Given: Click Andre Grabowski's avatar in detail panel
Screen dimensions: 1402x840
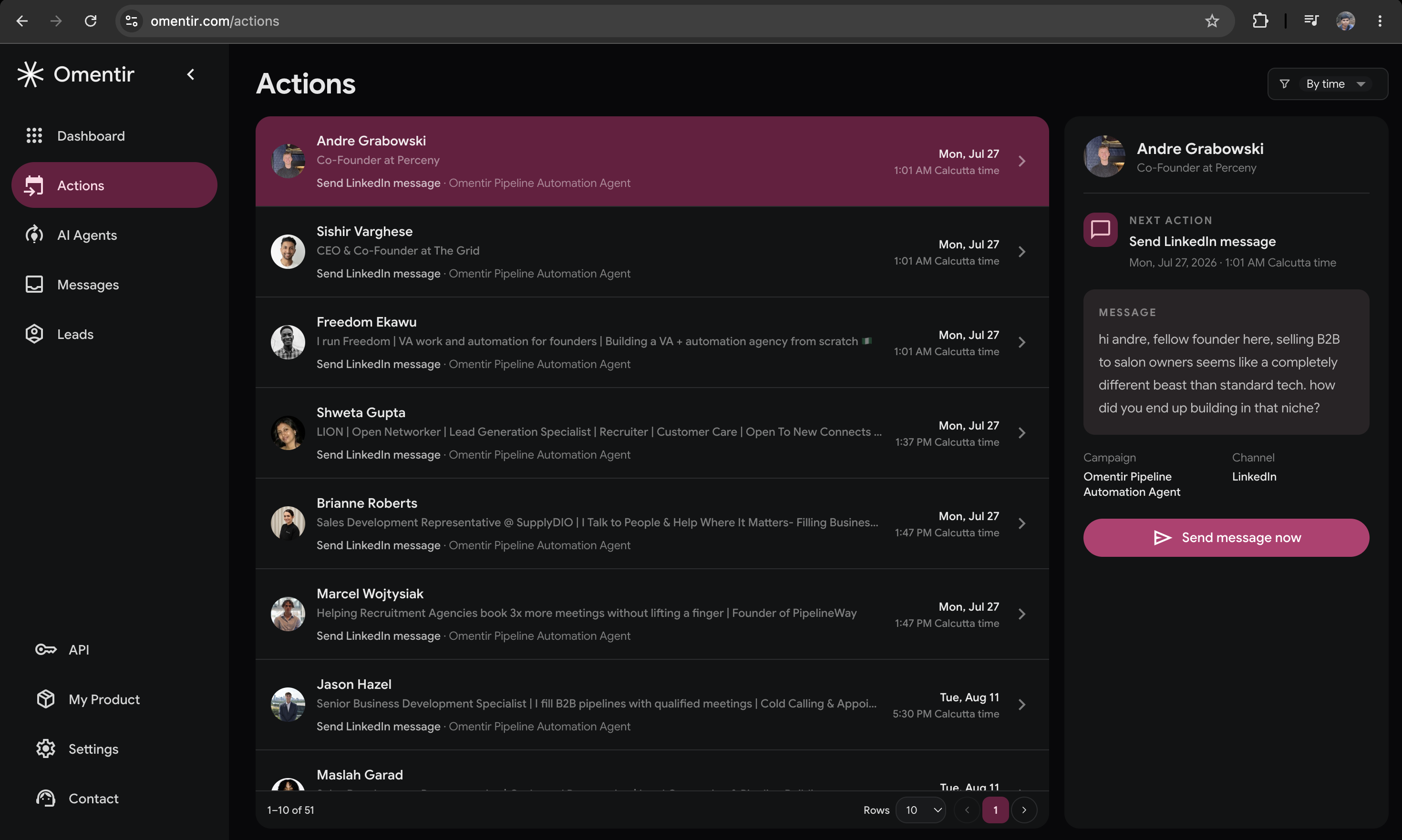Looking at the screenshot, I should click(x=1104, y=156).
